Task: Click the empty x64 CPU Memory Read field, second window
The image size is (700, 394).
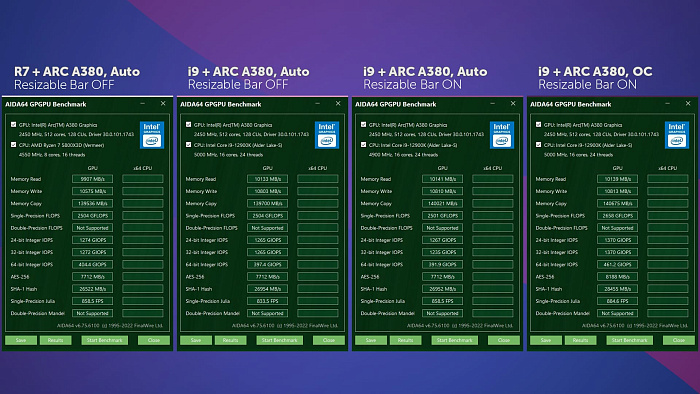Action: [318, 179]
